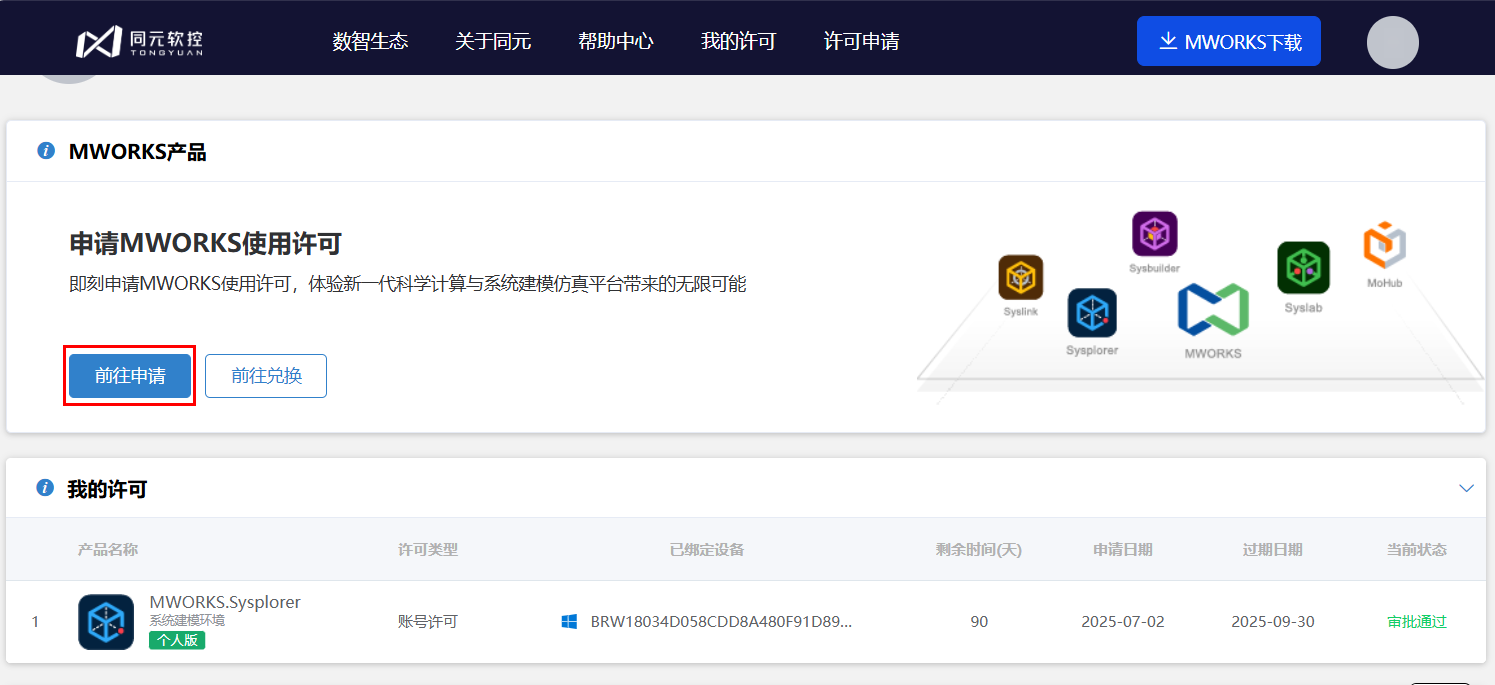
Task: Click the info icon beside 我的许可
Action: click(45, 488)
